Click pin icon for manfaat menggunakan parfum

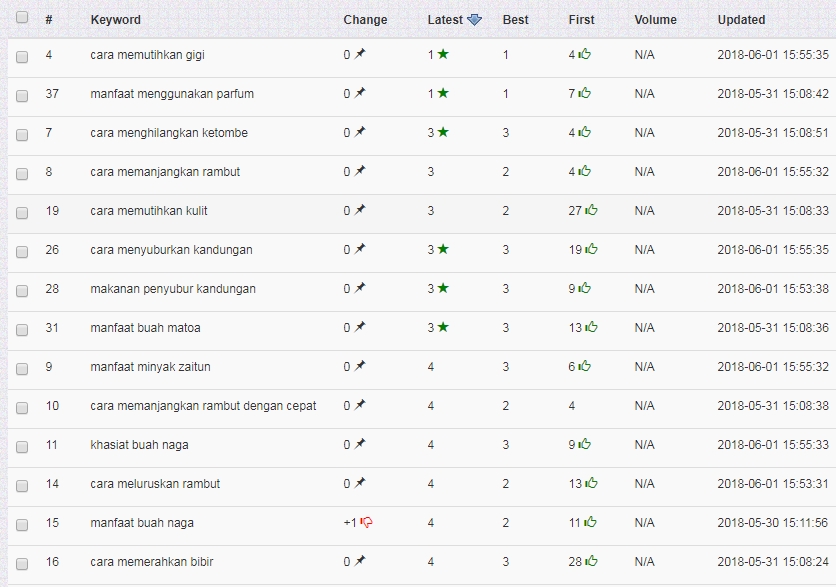click(360, 93)
